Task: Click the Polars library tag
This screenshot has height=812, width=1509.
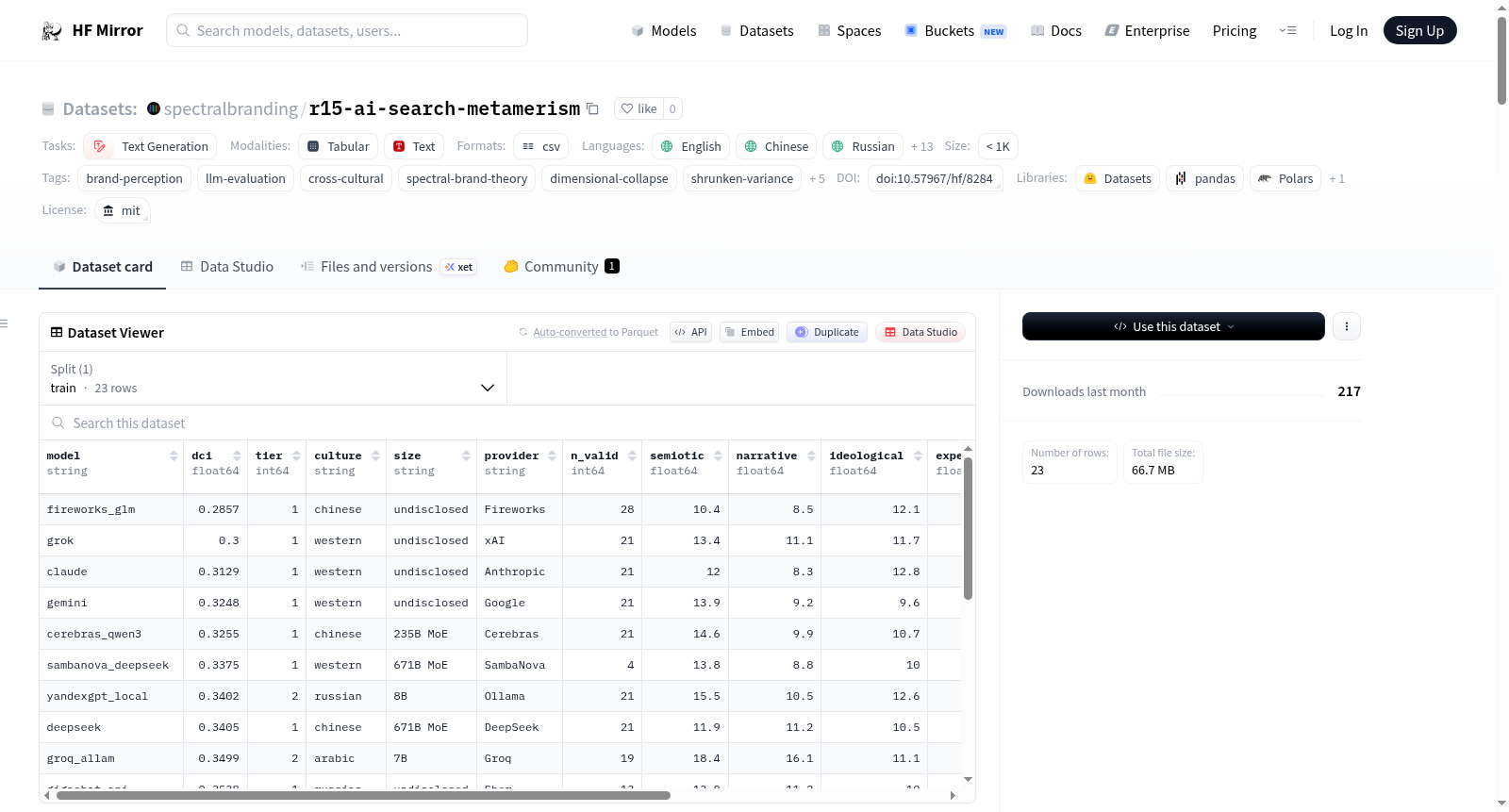Action: (x=1285, y=178)
